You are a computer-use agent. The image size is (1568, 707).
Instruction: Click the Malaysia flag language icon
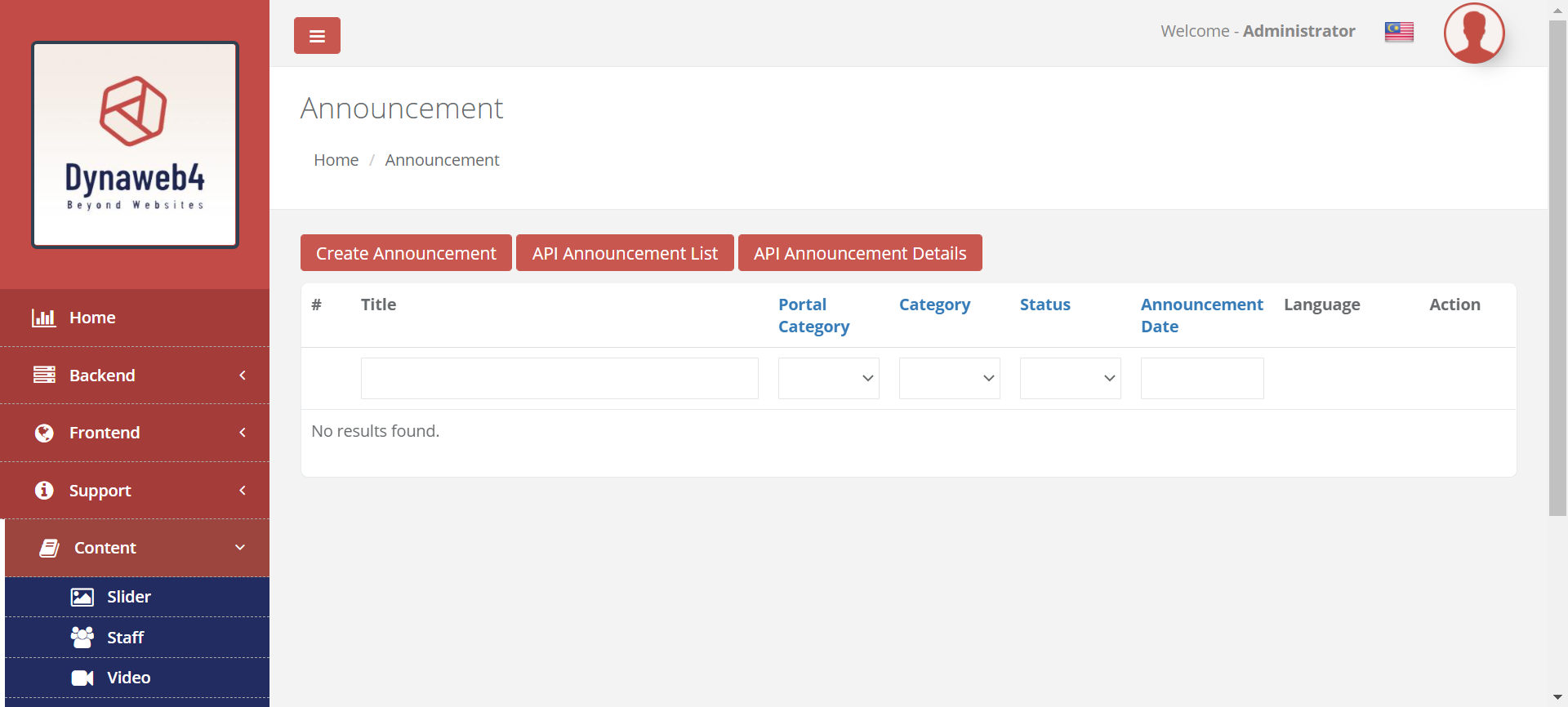(x=1399, y=32)
